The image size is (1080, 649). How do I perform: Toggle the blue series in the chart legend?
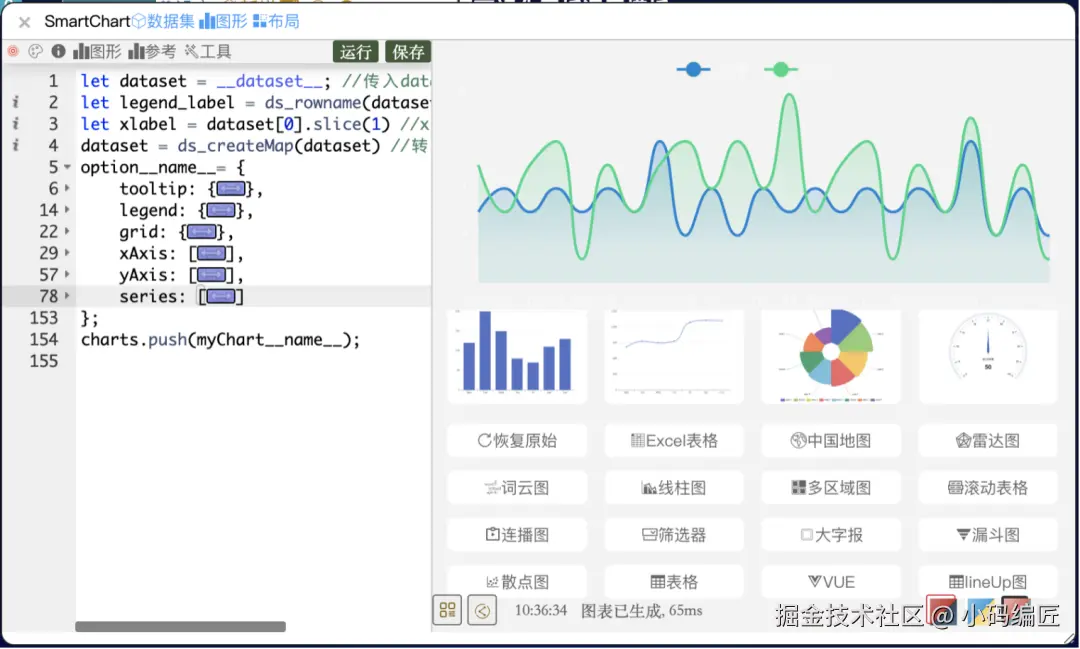pyautogui.click(x=692, y=70)
